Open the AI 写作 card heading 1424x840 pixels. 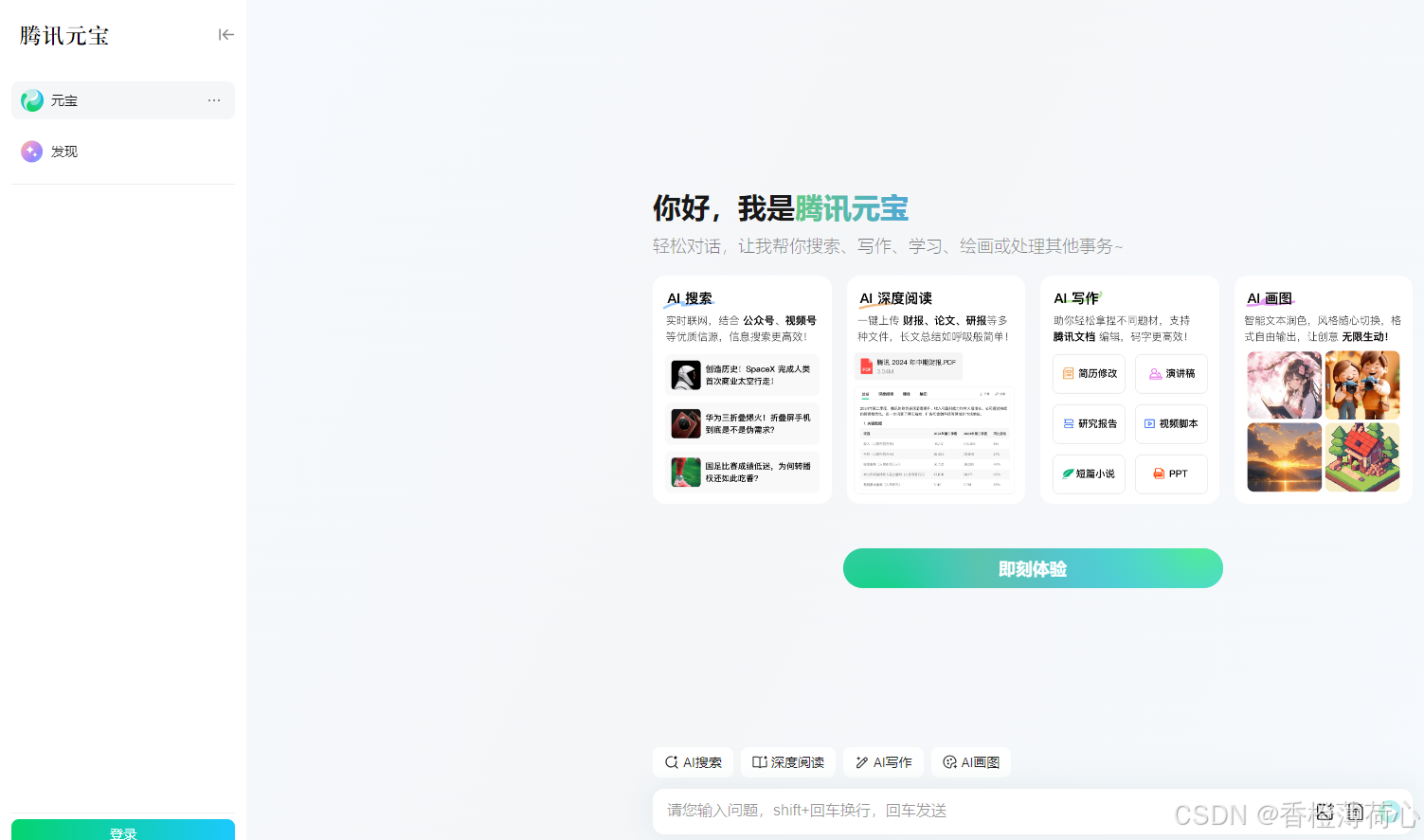pos(1077,298)
